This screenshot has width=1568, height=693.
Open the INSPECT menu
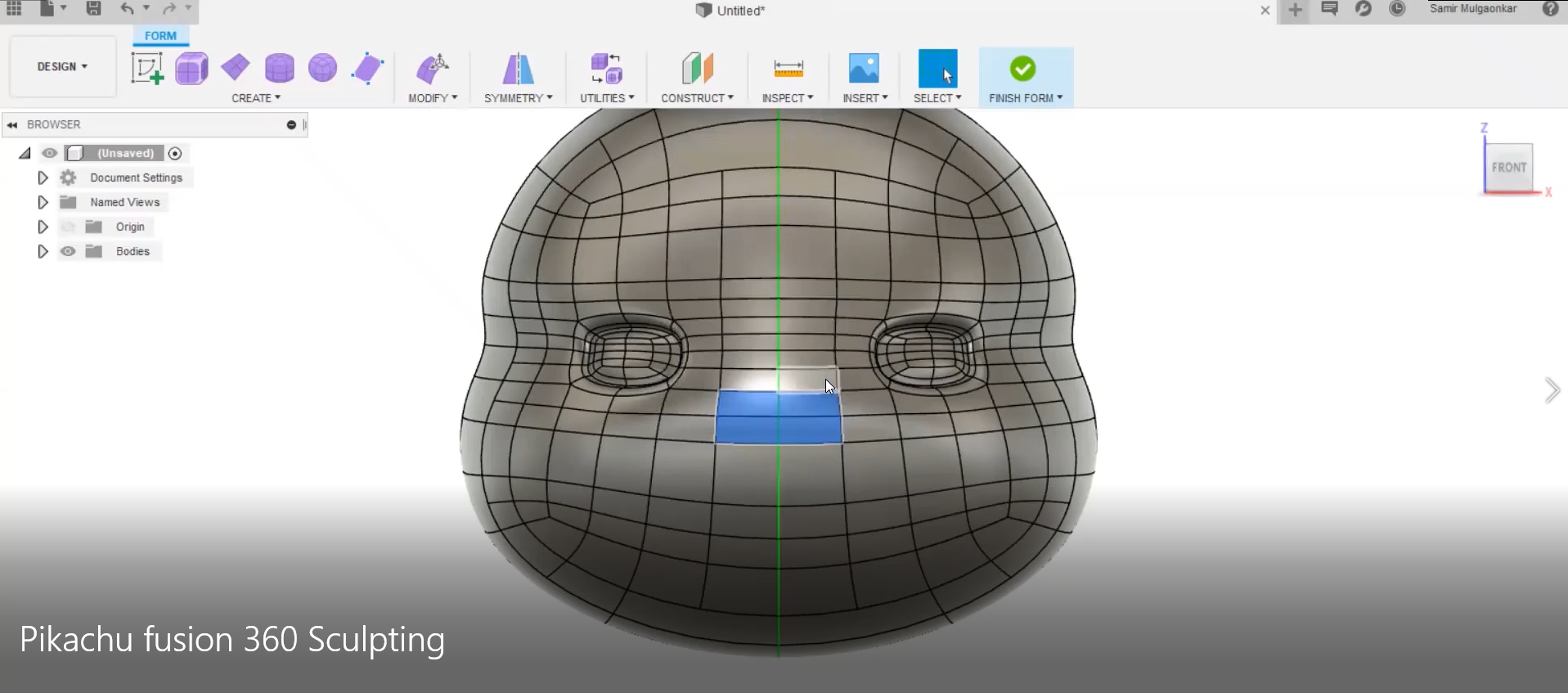pyautogui.click(x=788, y=98)
